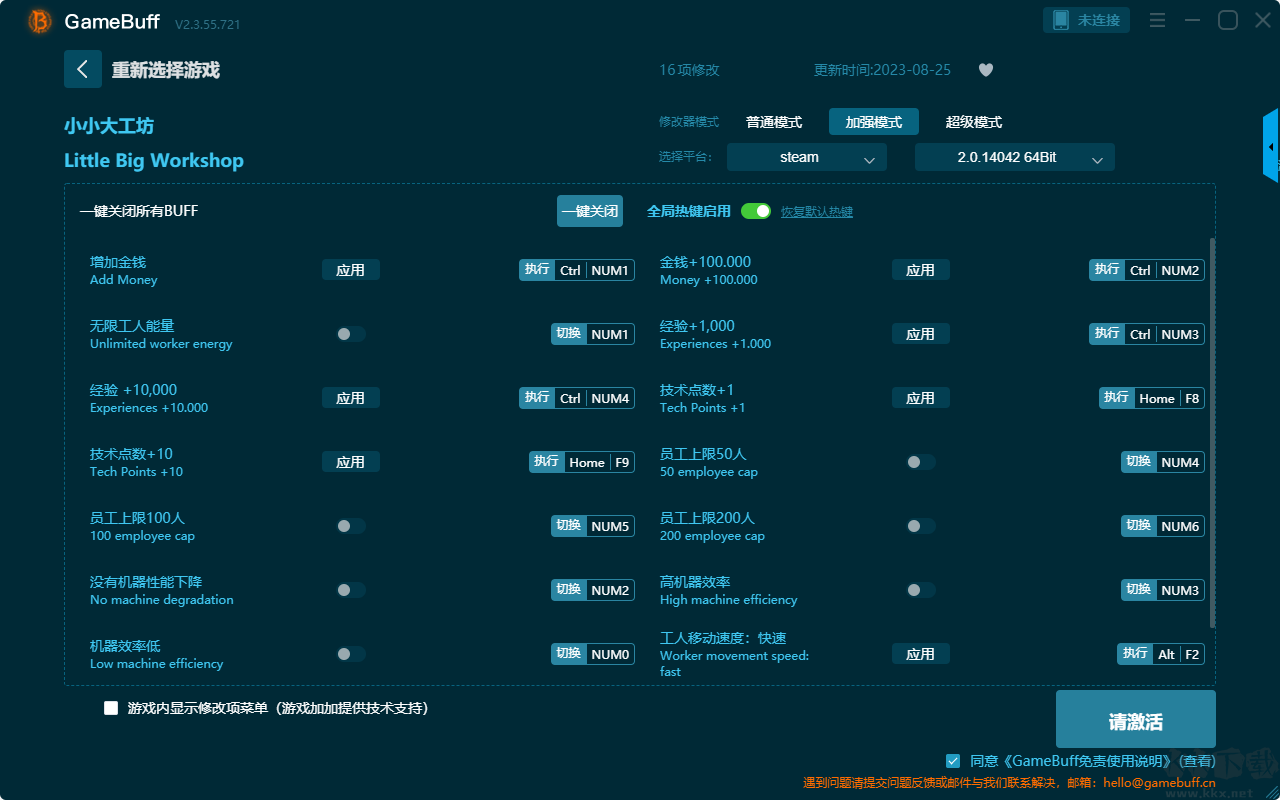This screenshot has width=1280, height=800.
Task: Click the 一键关闭 button
Action: click(590, 211)
